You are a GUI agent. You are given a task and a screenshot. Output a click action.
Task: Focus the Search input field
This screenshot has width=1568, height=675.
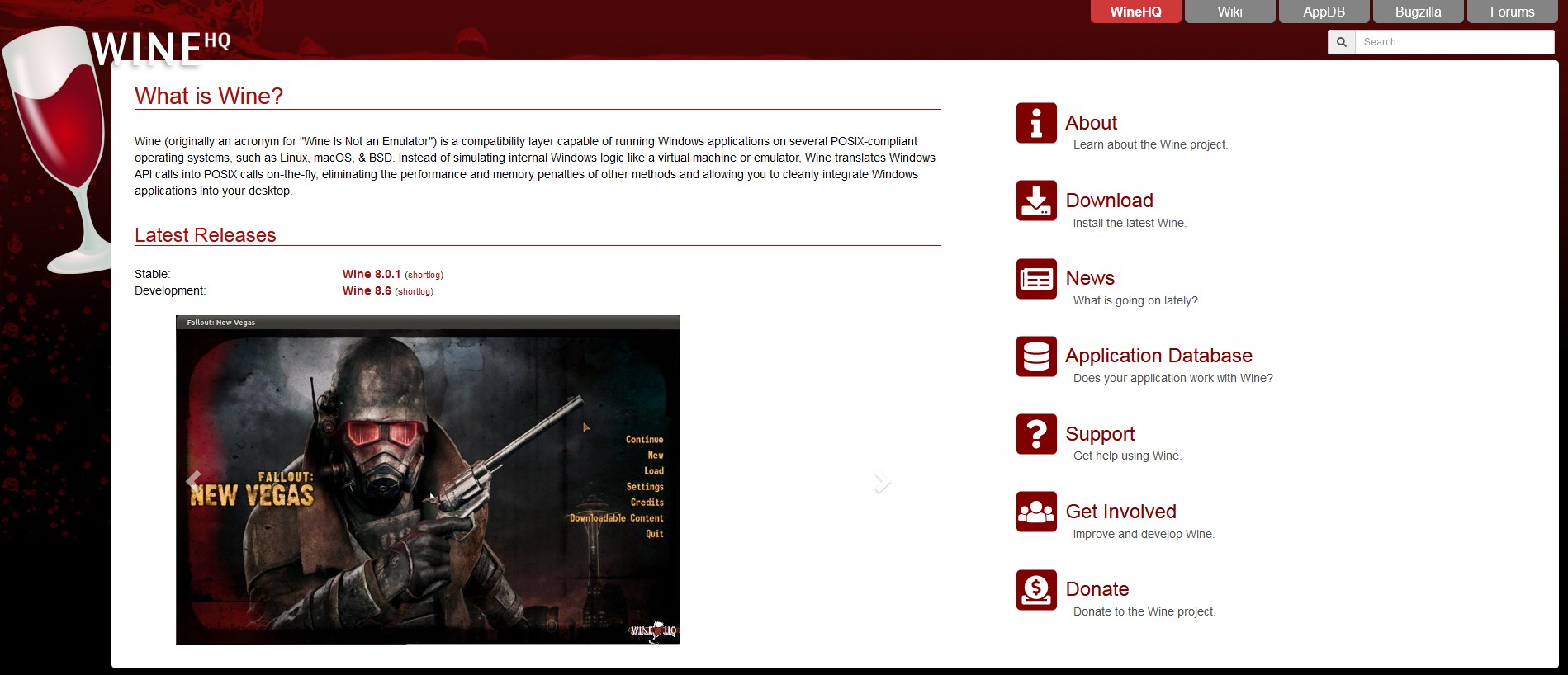[x=1455, y=42]
